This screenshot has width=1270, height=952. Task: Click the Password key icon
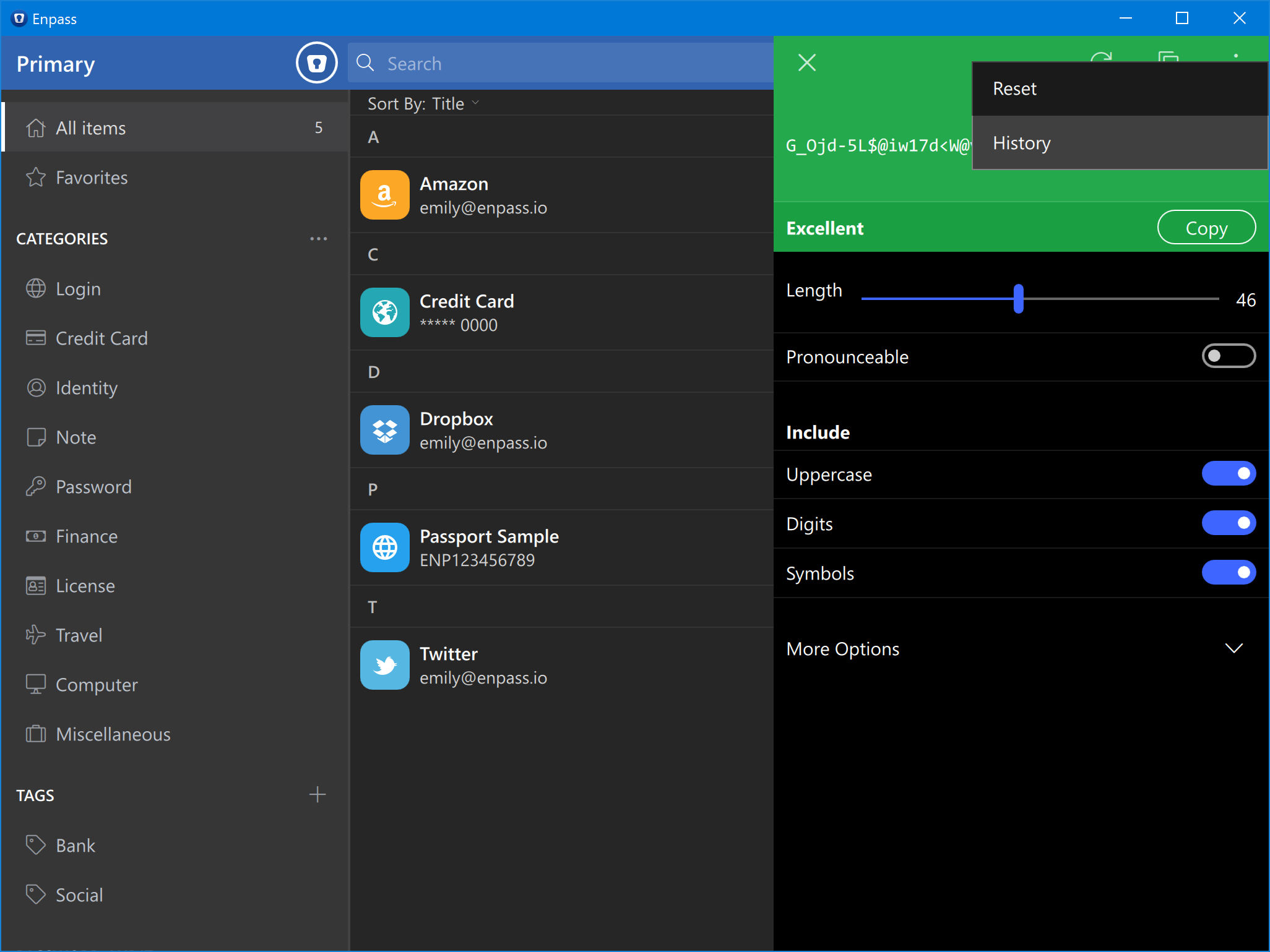(x=36, y=486)
